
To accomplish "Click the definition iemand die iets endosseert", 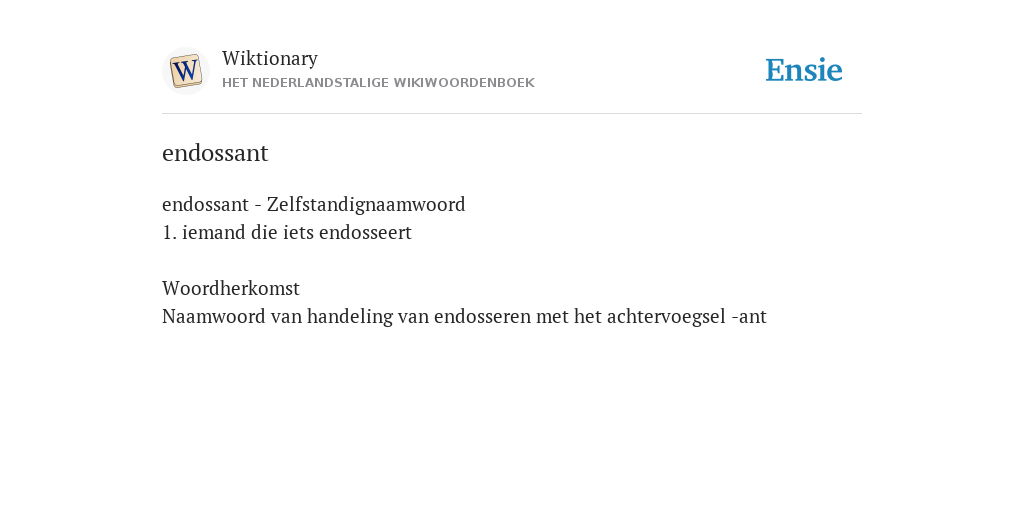I will (297, 233).
